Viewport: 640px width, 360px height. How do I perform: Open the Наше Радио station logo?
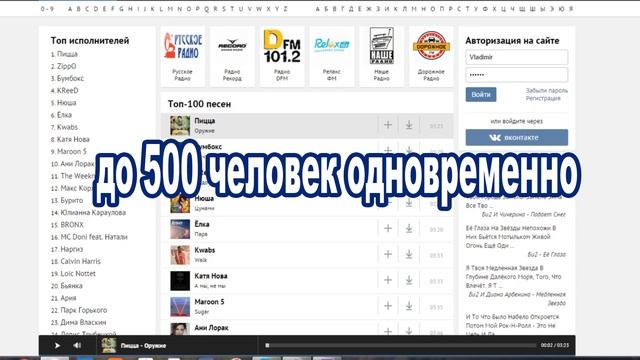(x=382, y=45)
